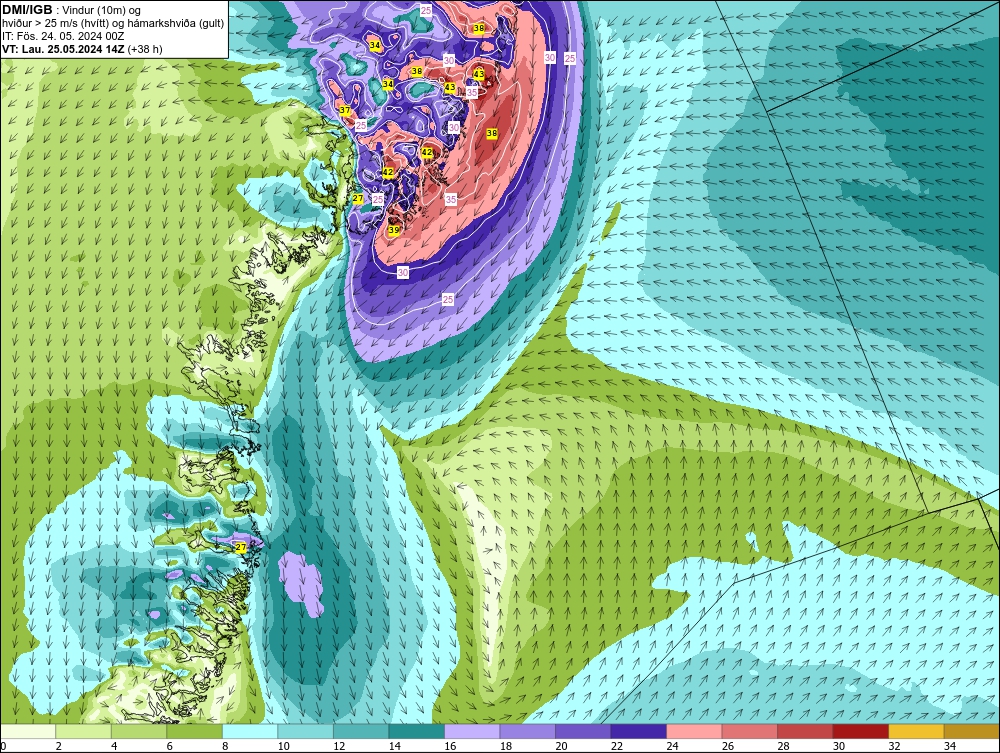Pick the 4–6 m/s green legend swatch
Screen dimensions: 1000x753
139,731
